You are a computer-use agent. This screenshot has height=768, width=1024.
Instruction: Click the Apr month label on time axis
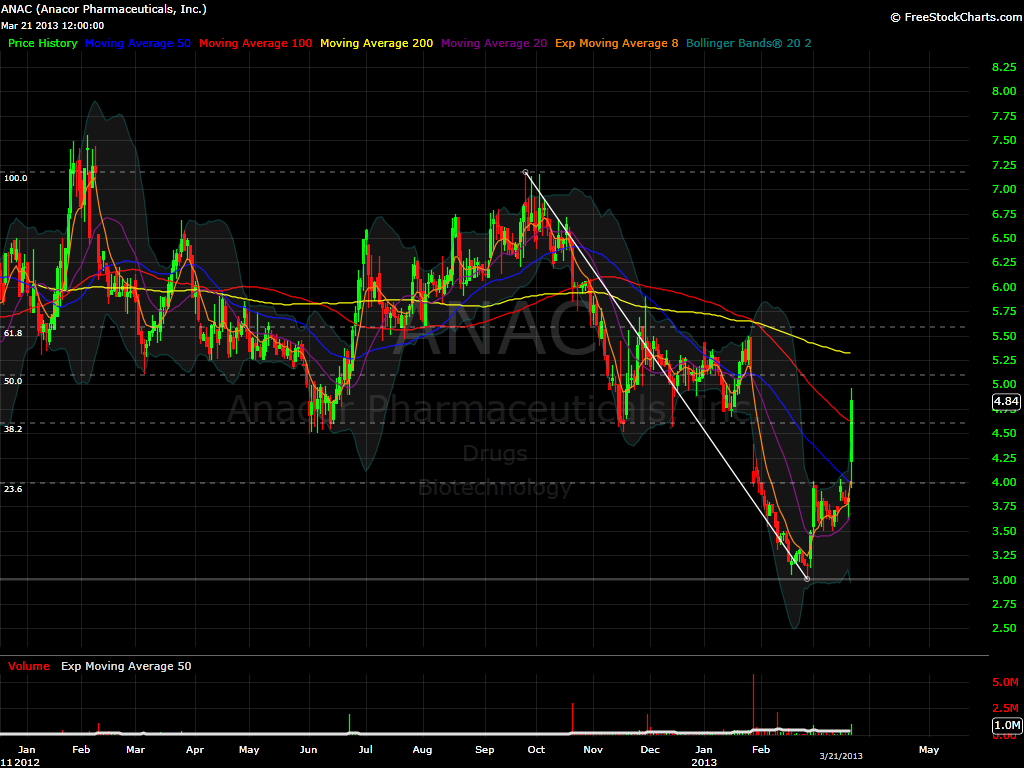[195, 750]
